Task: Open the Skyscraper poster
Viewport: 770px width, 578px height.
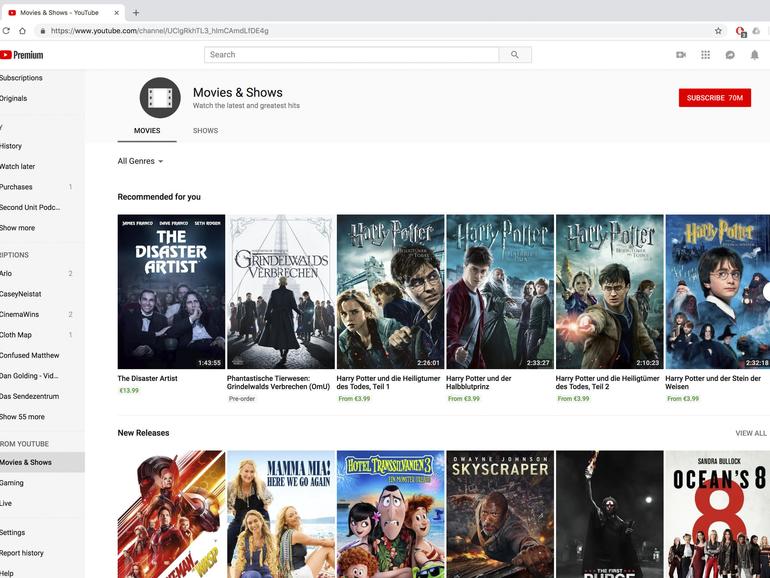Action: coord(500,514)
